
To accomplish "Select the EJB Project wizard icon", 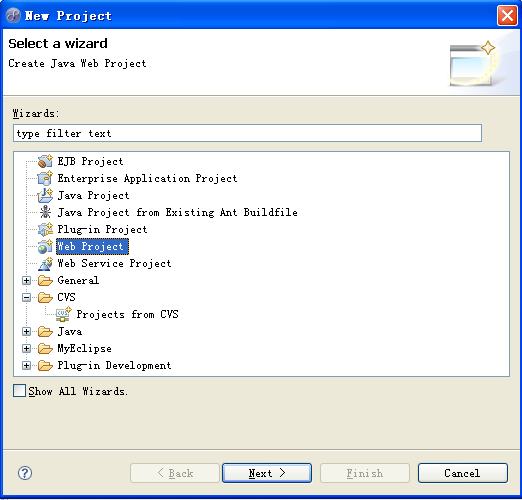I will pyautogui.click(x=45, y=161).
